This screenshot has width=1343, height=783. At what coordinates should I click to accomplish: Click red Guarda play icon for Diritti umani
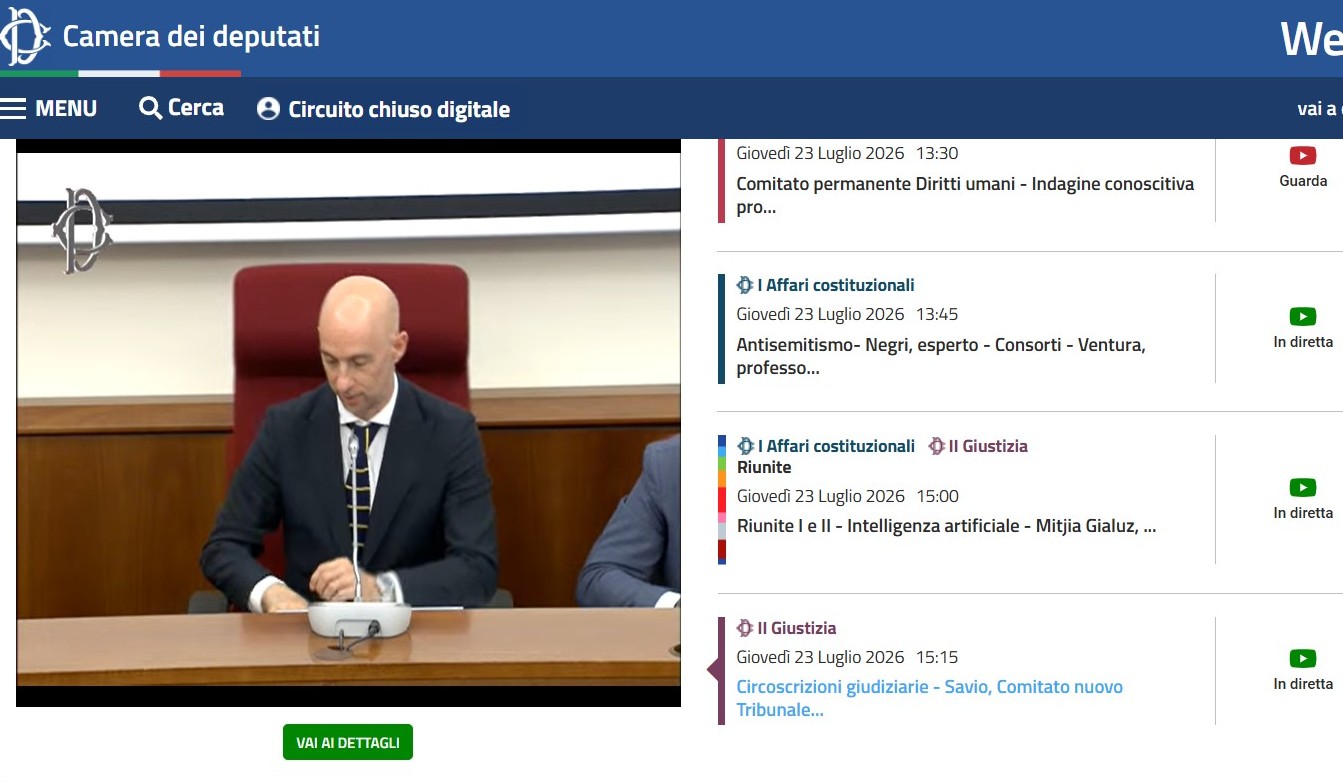1302,155
